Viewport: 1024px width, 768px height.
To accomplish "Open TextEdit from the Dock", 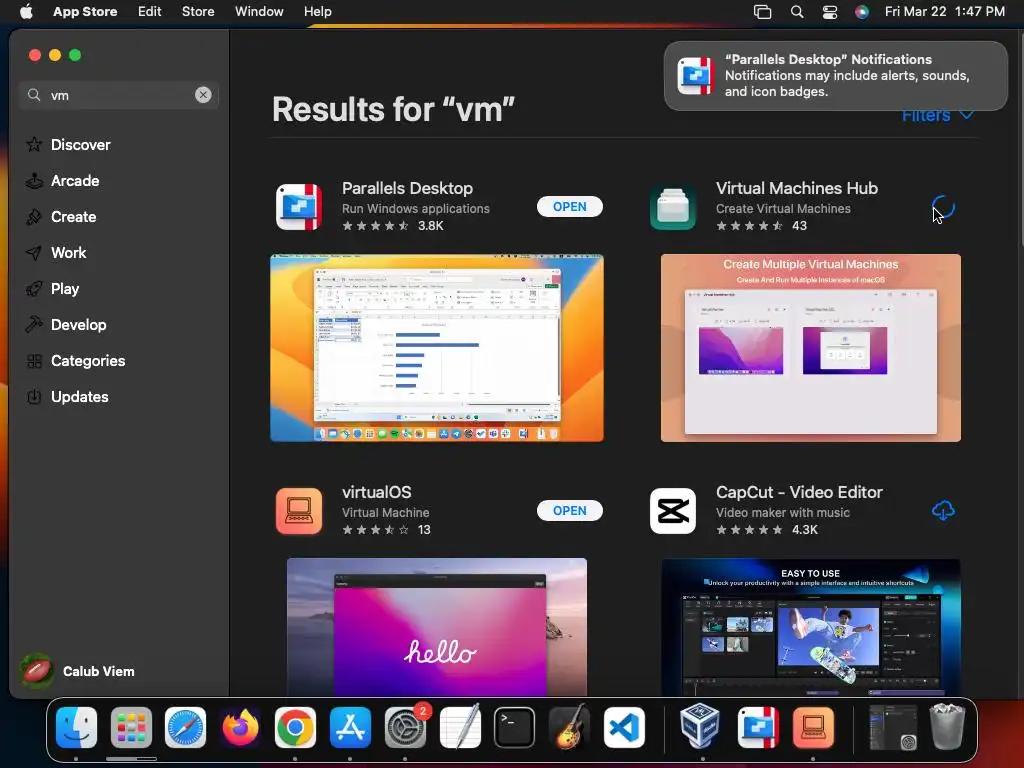I will coord(460,727).
